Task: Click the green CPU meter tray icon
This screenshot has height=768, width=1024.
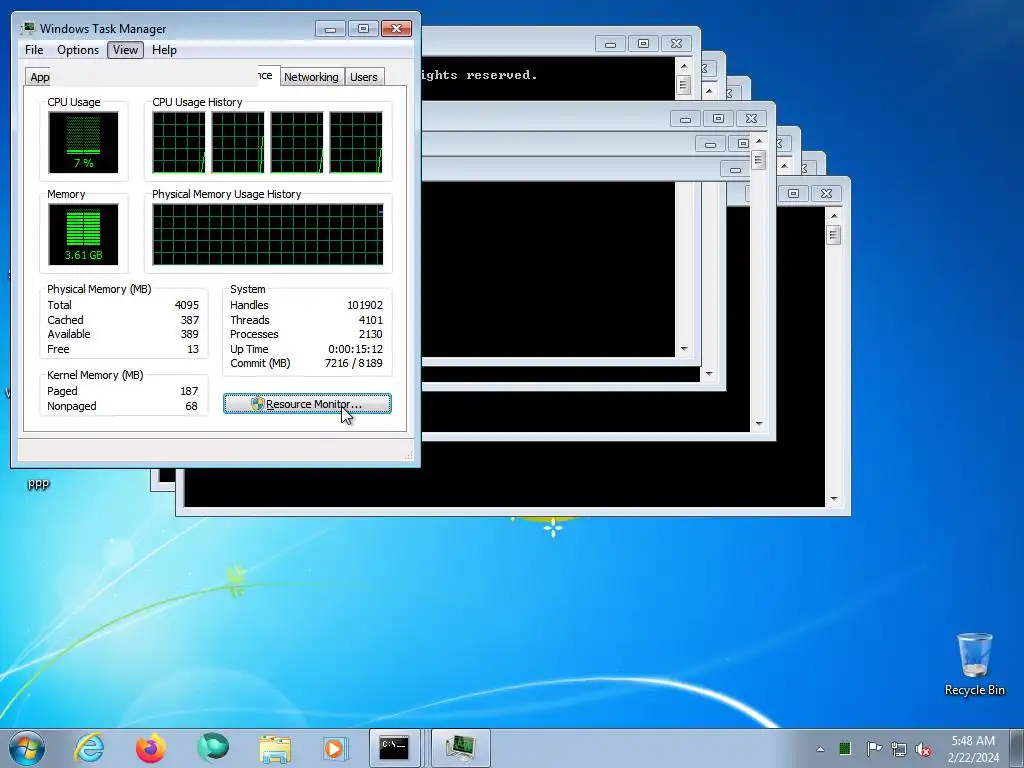Action: point(845,748)
